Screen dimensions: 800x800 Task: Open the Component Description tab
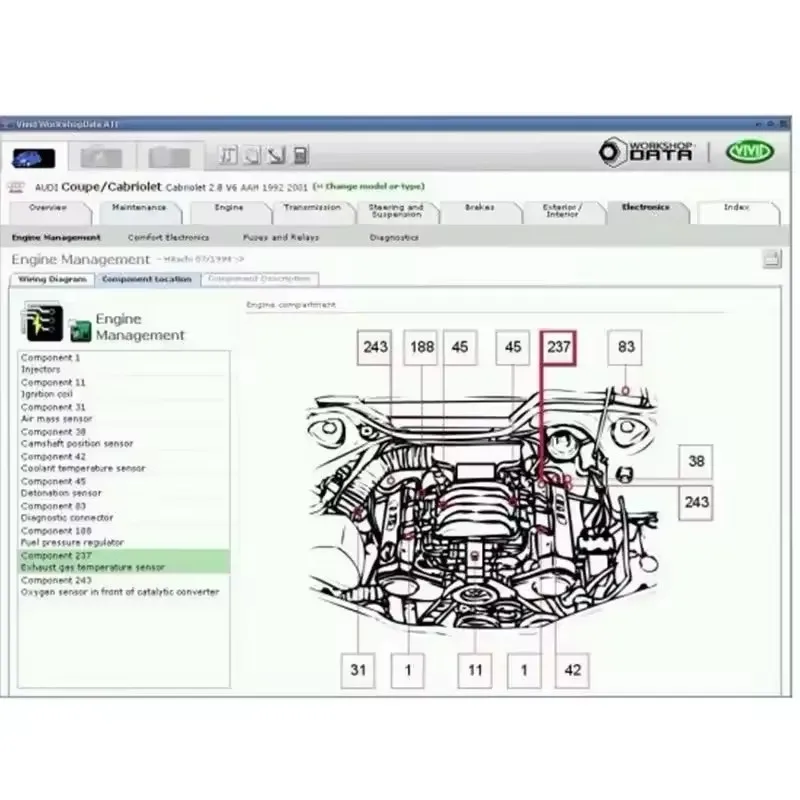[x=260, y=279]
